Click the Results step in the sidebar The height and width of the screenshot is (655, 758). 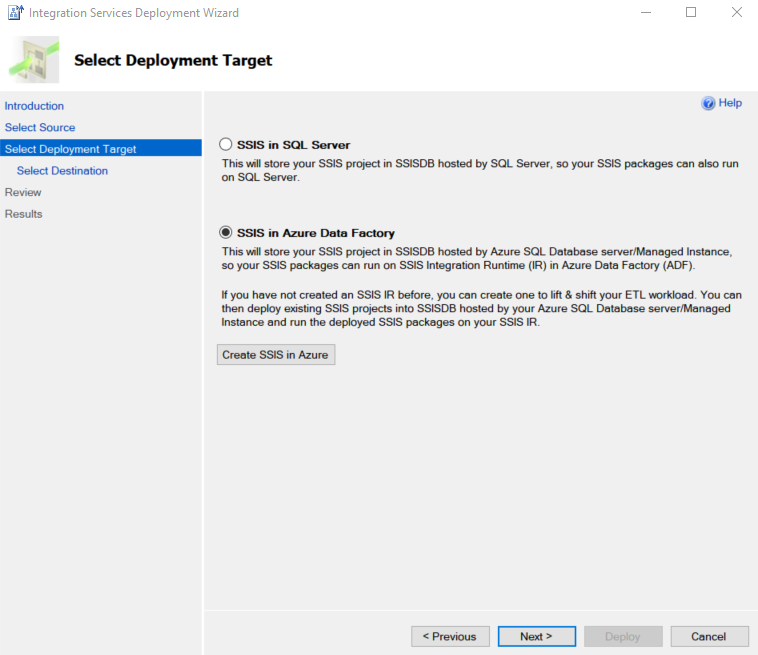pos(24,214)
